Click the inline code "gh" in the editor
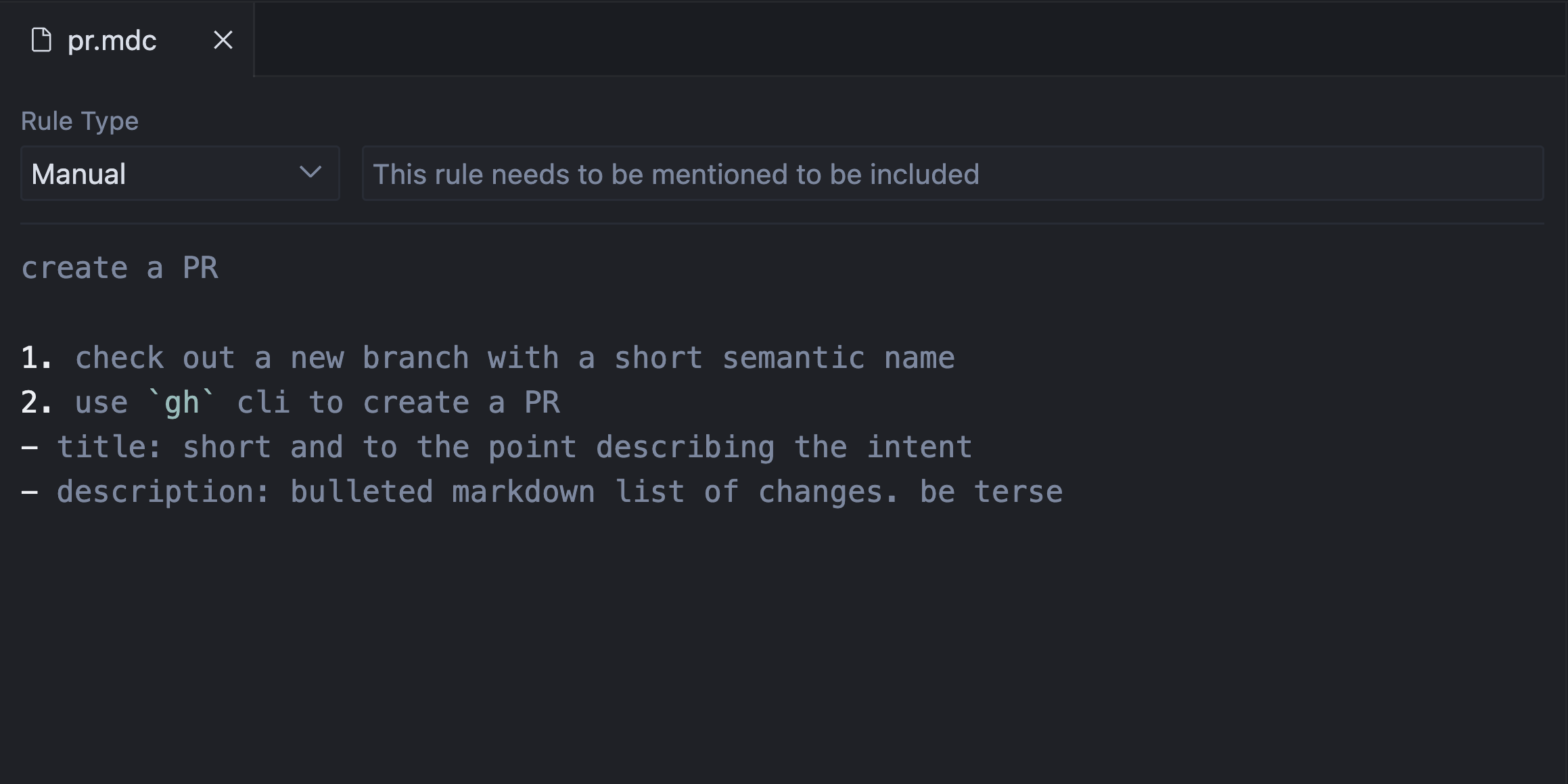Viewport: 1568px width, 784px height. 182,402
